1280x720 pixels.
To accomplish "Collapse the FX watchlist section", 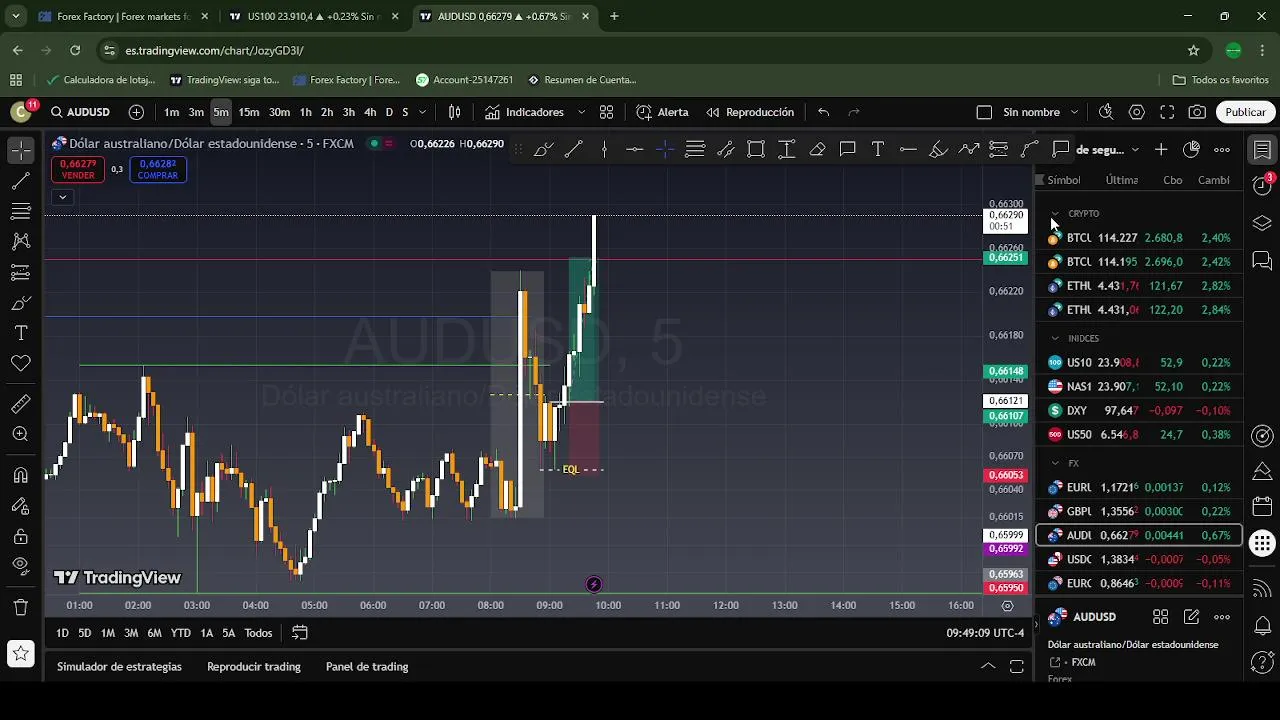I will [1055, 463].
